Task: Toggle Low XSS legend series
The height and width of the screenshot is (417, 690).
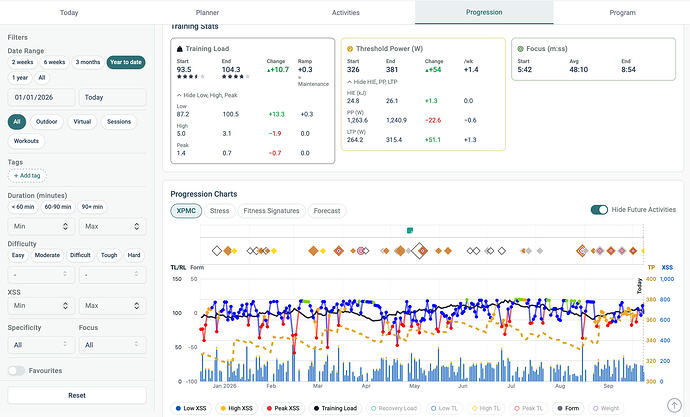Action: [191, 408]
